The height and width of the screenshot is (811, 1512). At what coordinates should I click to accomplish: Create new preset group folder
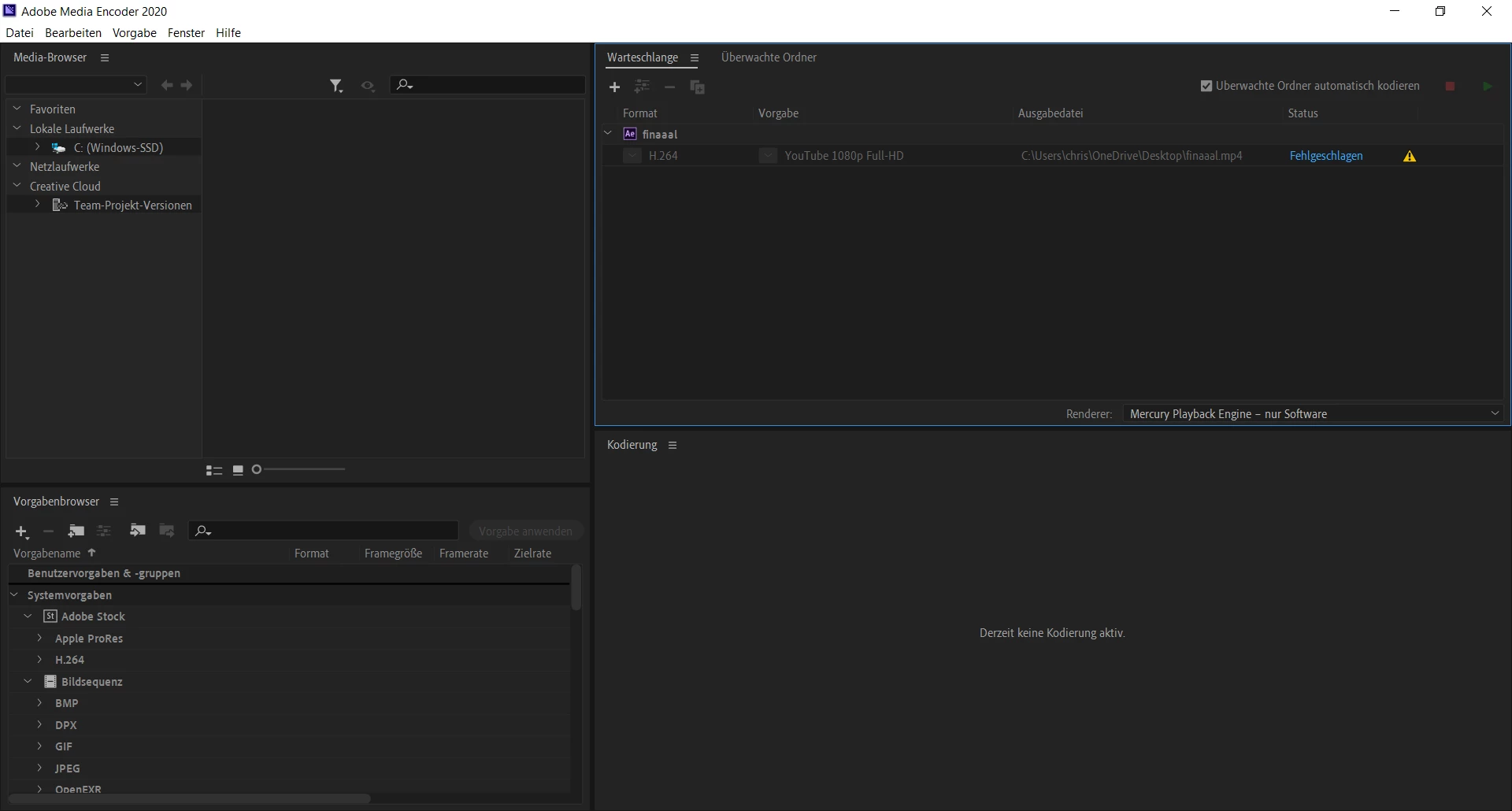tap(76, 531)
